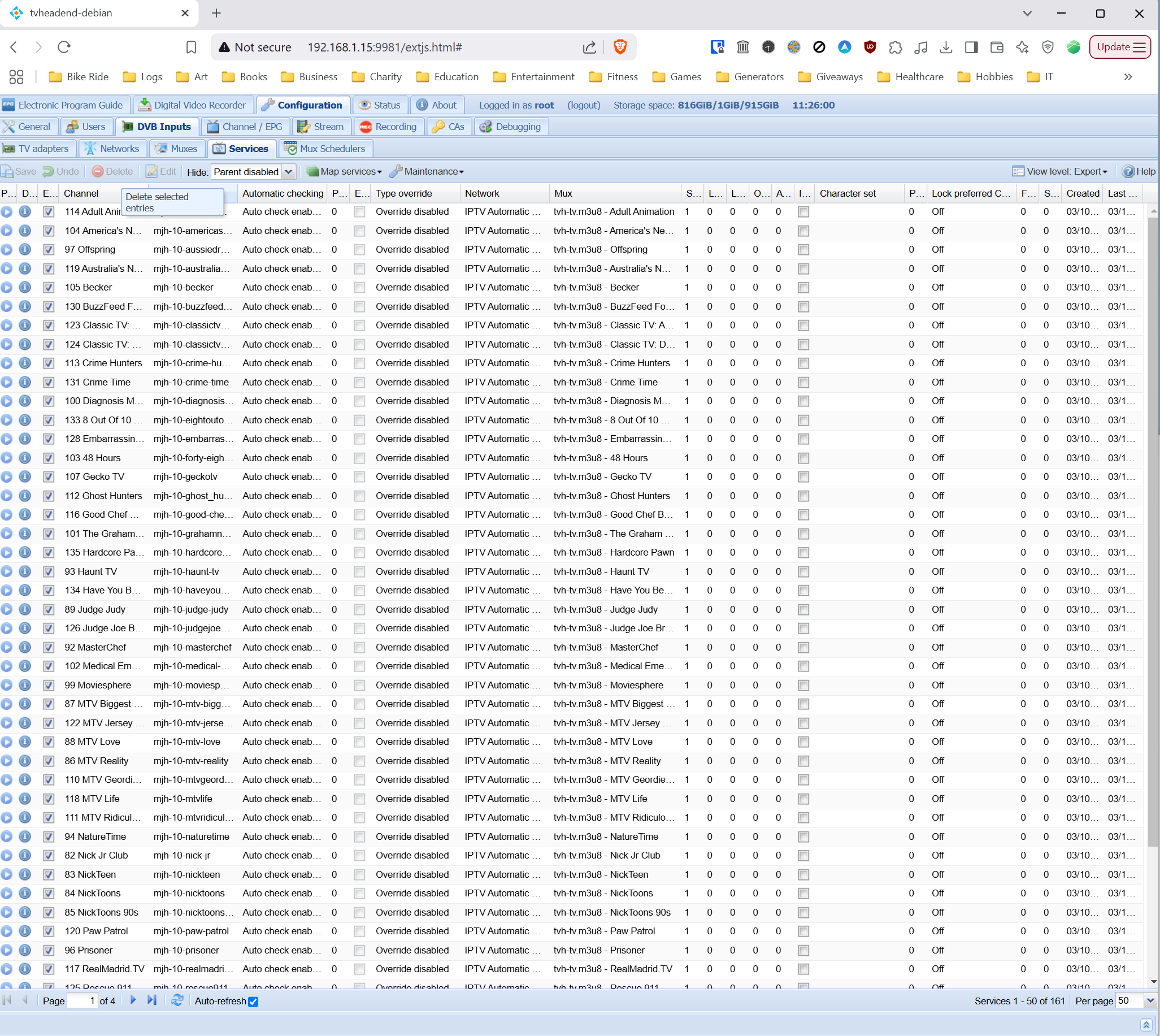The image size is (1160, 1036).
Task: Open browser extensions puzzle icon
Action: [x=896, y=47]
